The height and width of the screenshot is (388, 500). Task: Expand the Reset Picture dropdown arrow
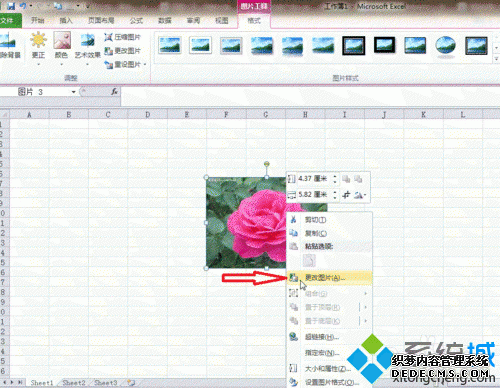[145, 65]
